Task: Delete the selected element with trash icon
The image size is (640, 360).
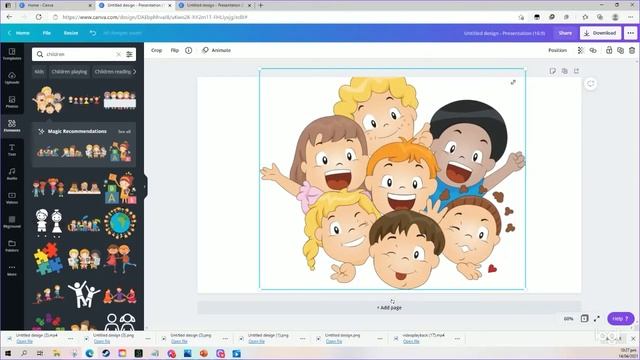Action: (x=632, y=50)
